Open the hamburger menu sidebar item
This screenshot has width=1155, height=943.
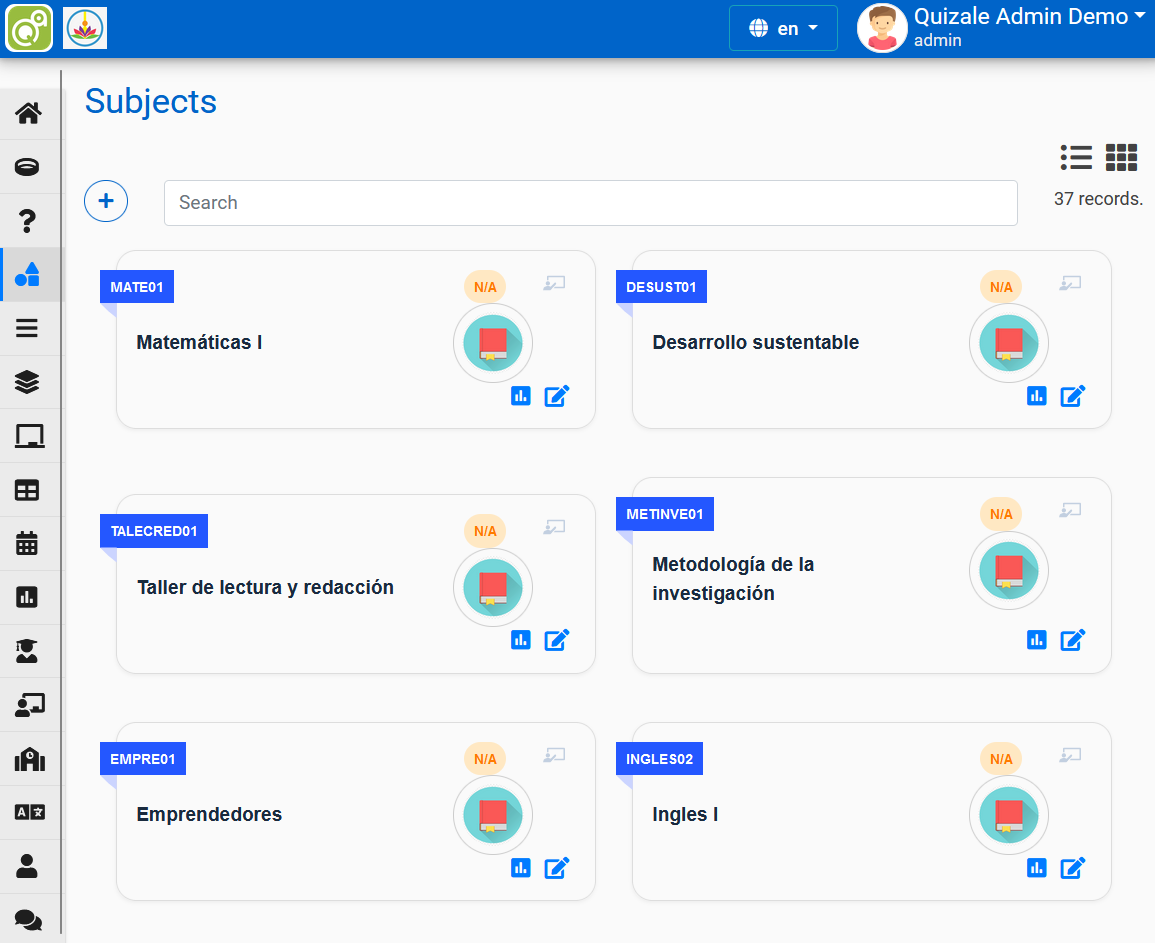pos(28,328)
